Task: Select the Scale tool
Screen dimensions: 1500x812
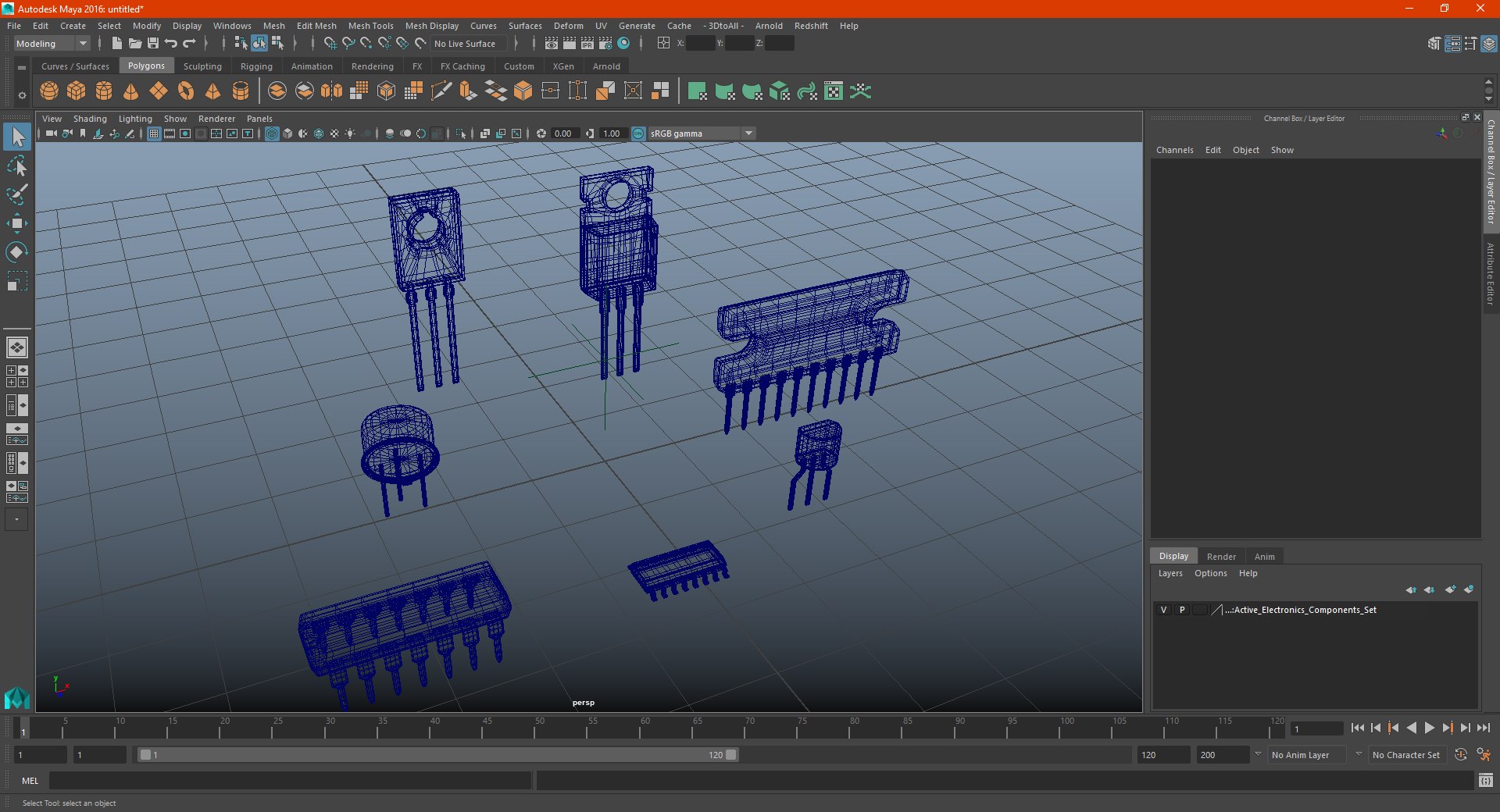Action: 17,281
